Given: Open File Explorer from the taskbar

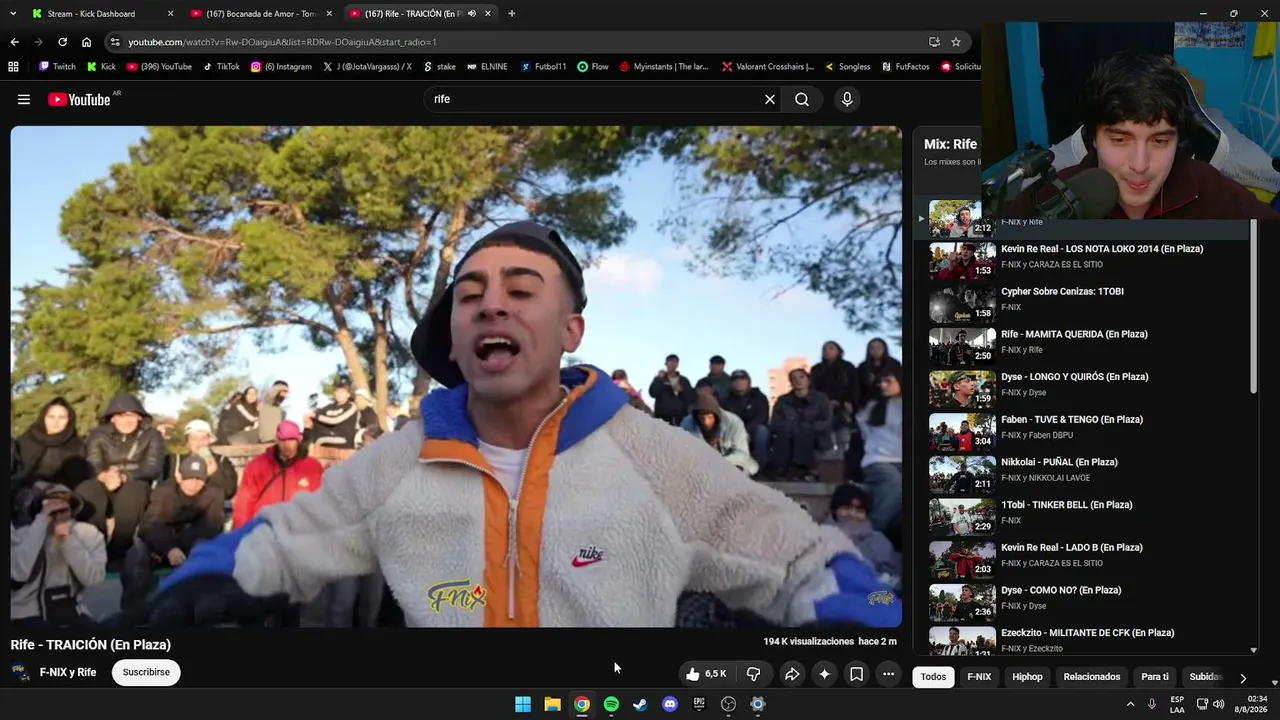Looking at the screenshot, I should click(x=552, y=704).
